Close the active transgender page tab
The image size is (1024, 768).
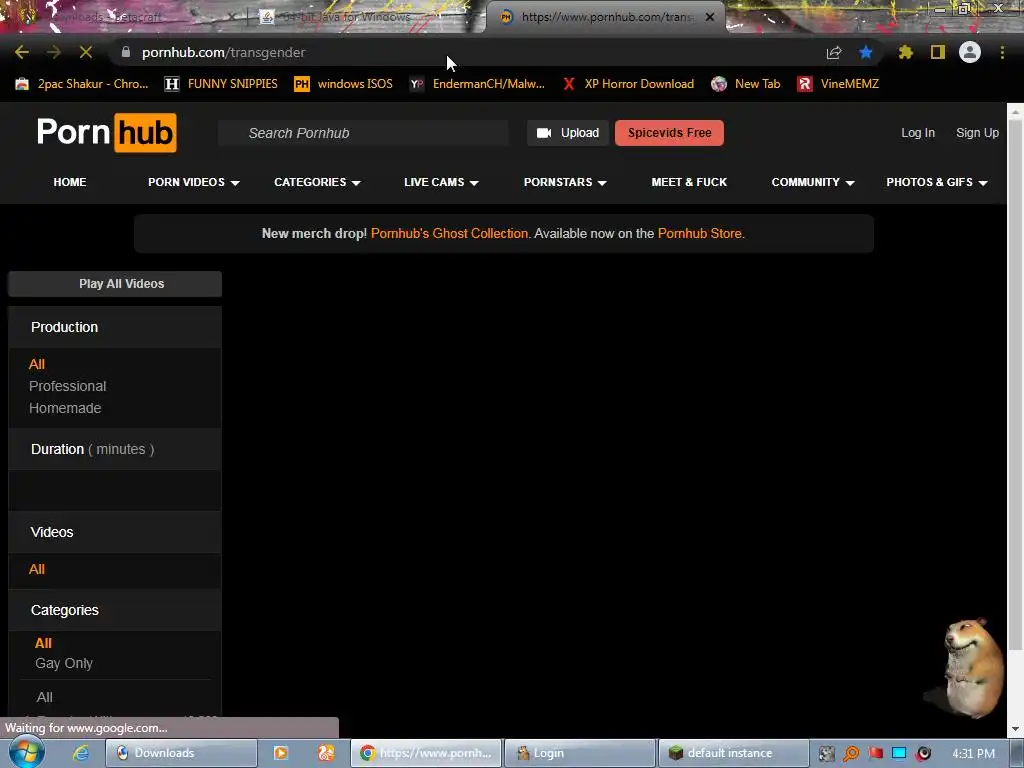pos(710,17)
